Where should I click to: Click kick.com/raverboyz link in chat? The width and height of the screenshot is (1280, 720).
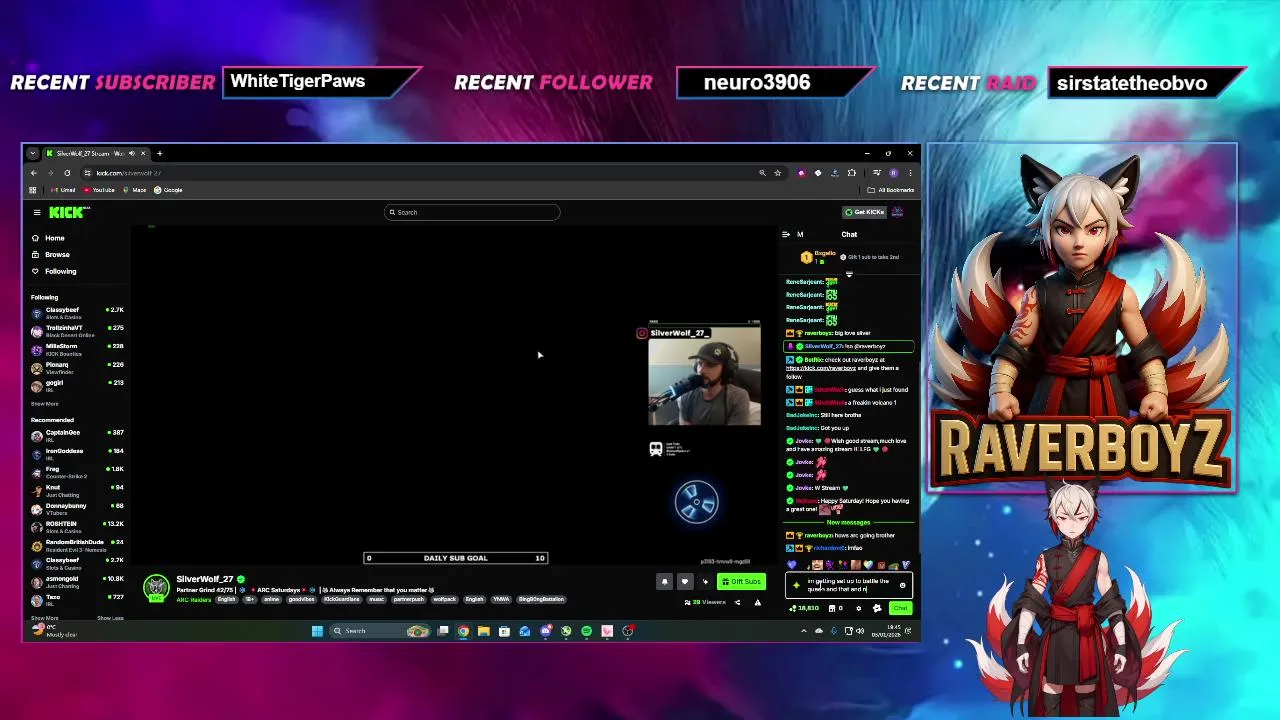tap(820, 368)
